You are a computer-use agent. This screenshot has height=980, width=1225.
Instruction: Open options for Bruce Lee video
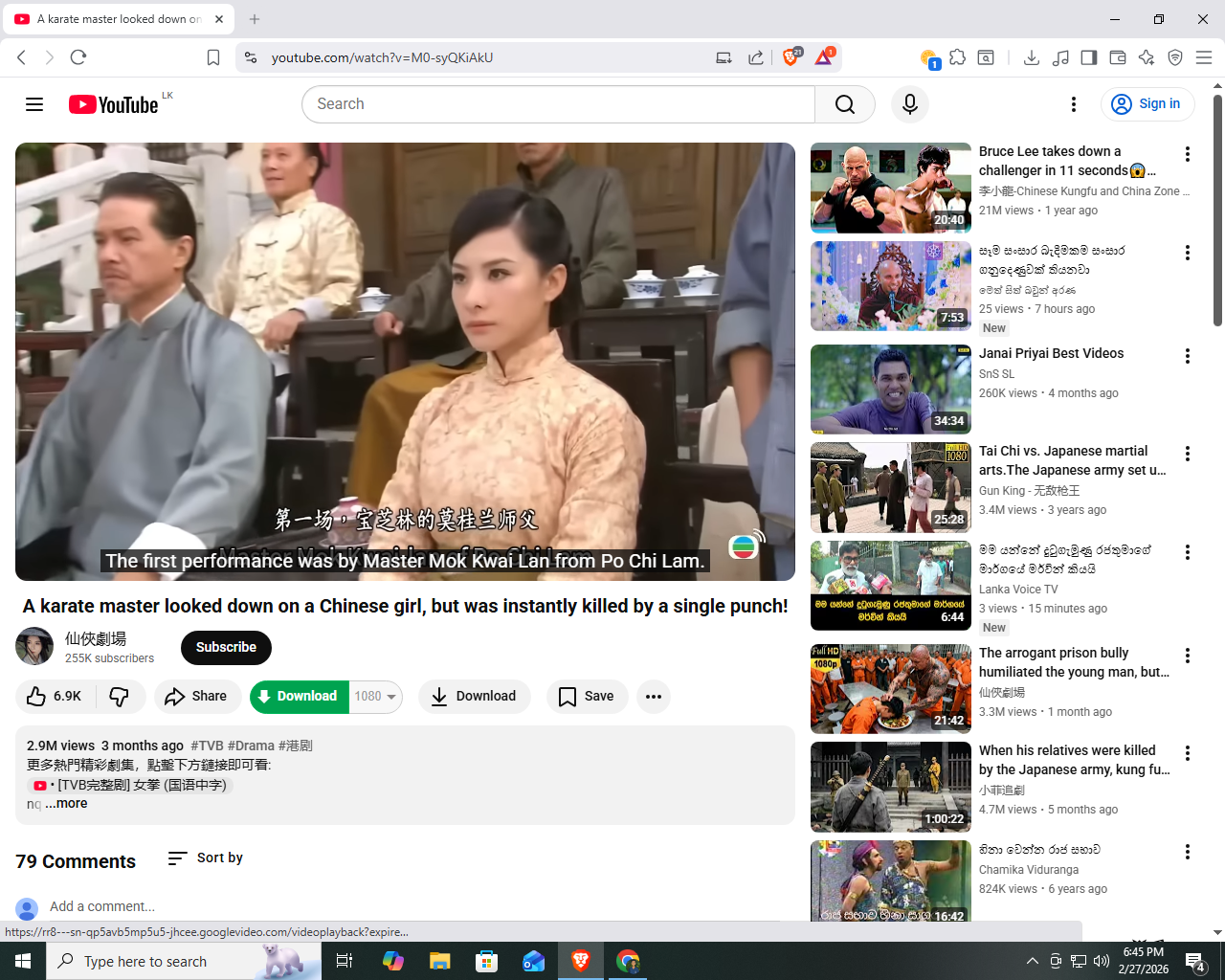1188,154
